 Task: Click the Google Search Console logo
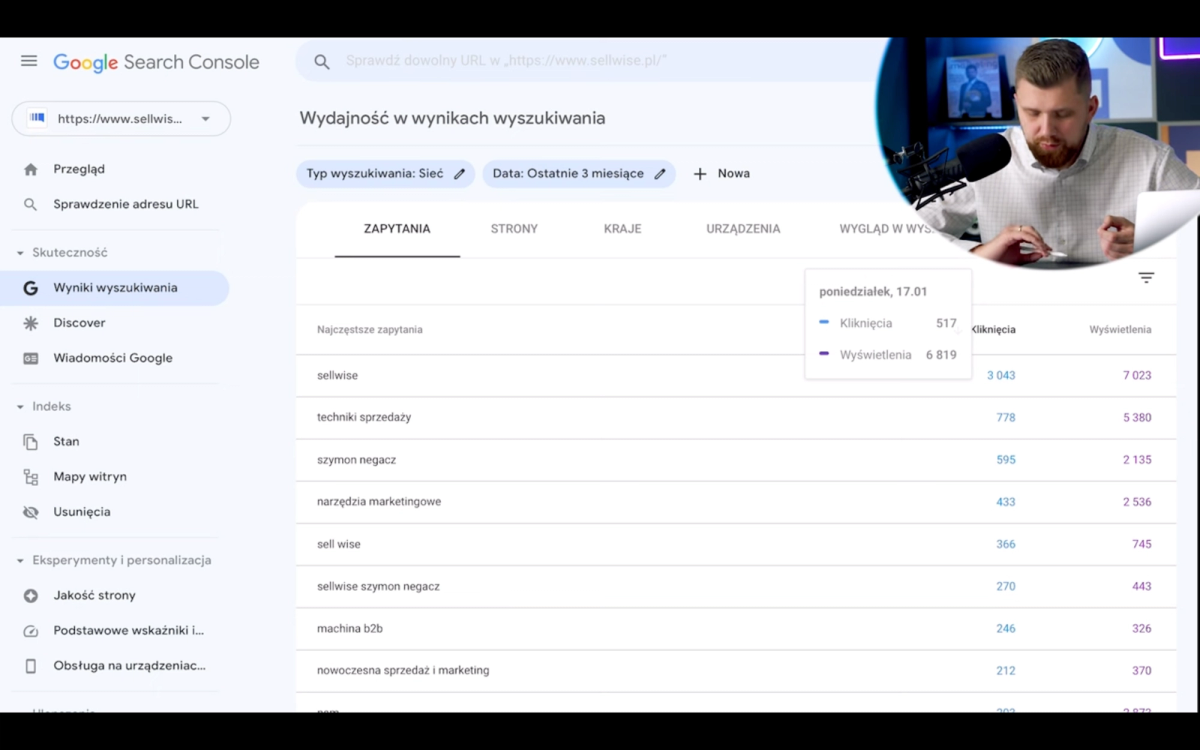tap(156, 62)
